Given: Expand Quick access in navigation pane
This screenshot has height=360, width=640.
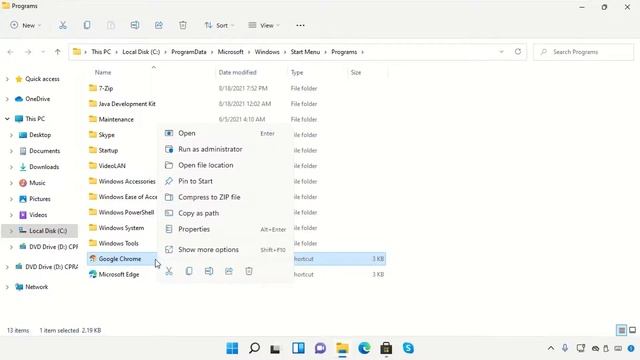Looking at the screenshot, I should click(x=7, y=79).
